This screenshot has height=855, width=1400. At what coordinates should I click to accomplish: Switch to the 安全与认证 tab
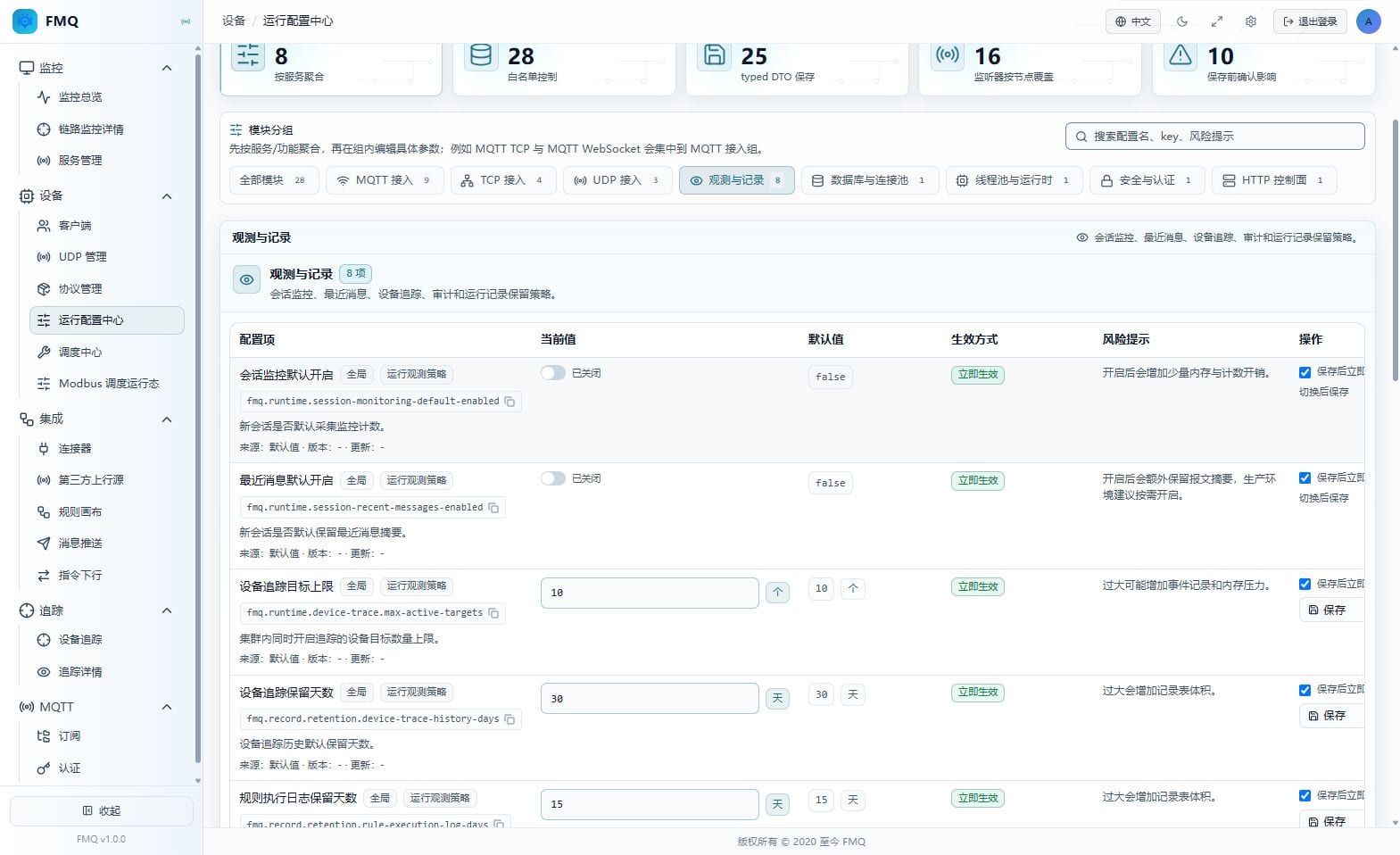[x=1147, y=180]
